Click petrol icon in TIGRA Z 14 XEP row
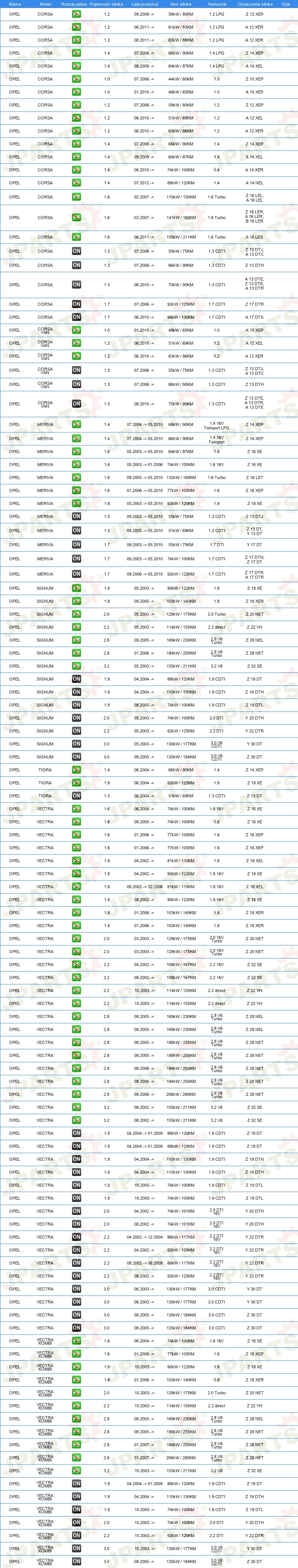This screenshot has height=1568, width=298. (x=76, y=770)
